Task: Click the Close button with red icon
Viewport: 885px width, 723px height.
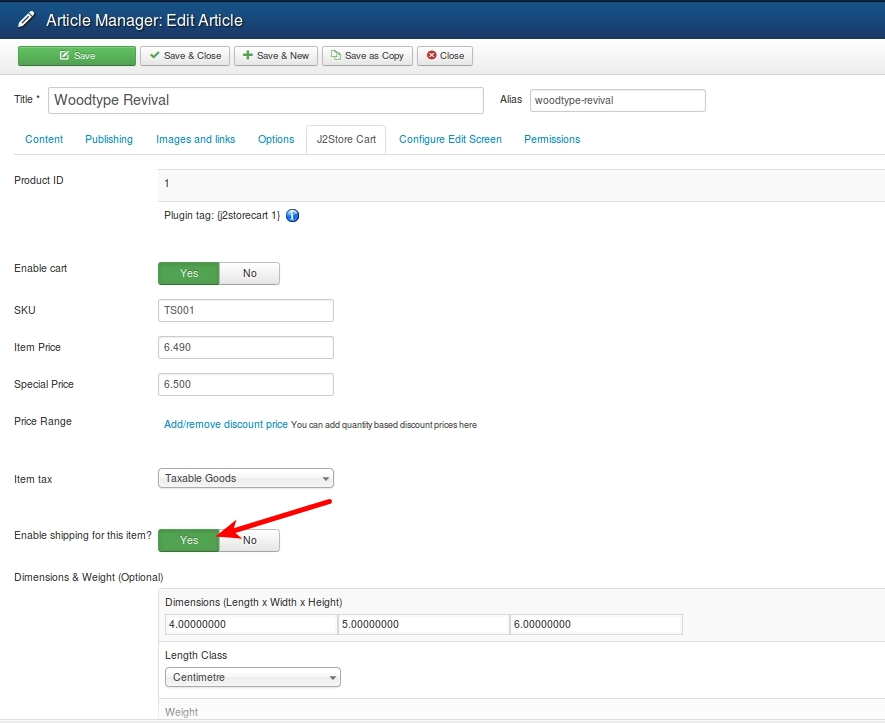Action: [x=445, y=56]
